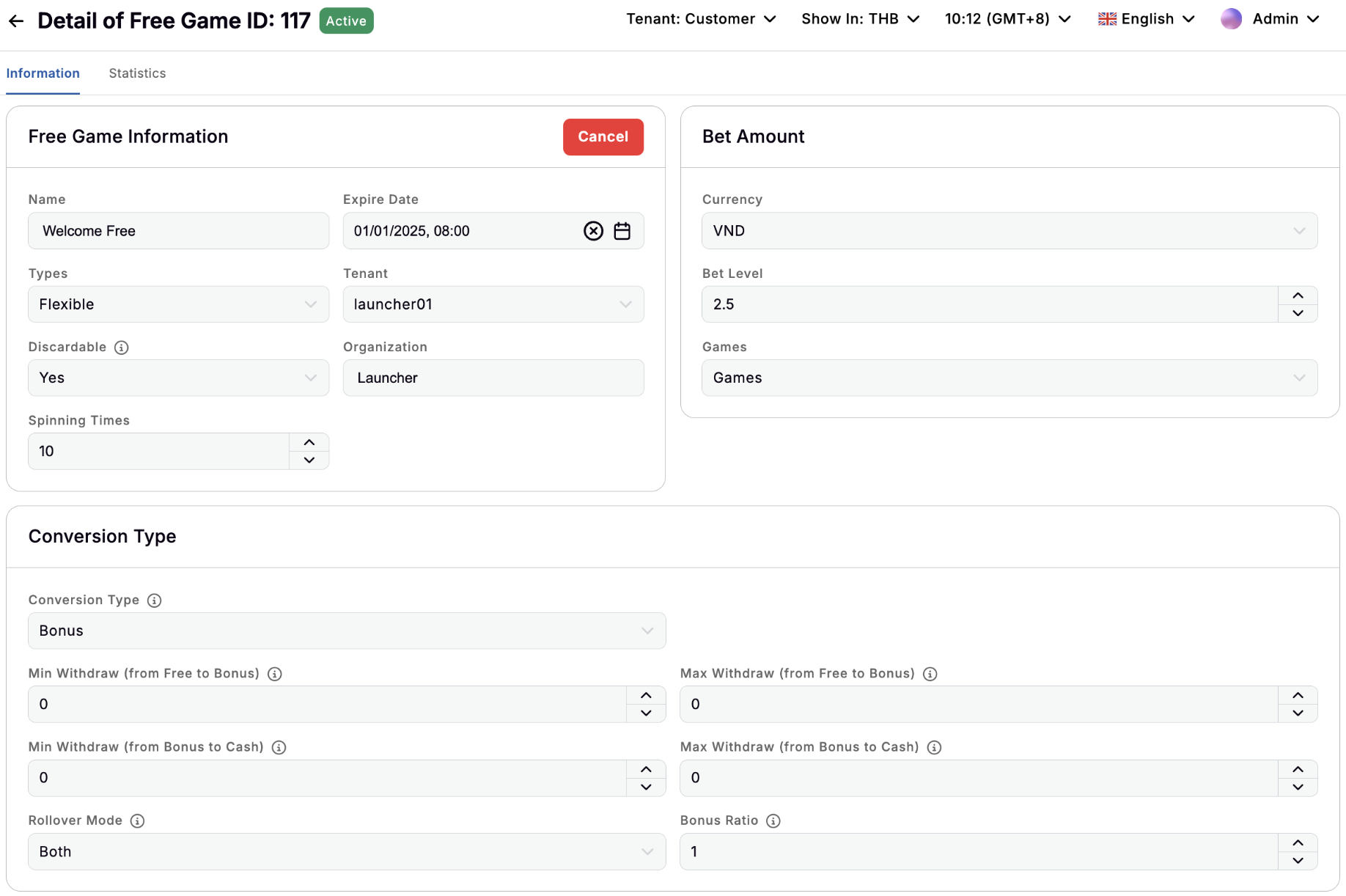
Task: Click the Conversion Type info icon
Action: [x=154, y=601]
